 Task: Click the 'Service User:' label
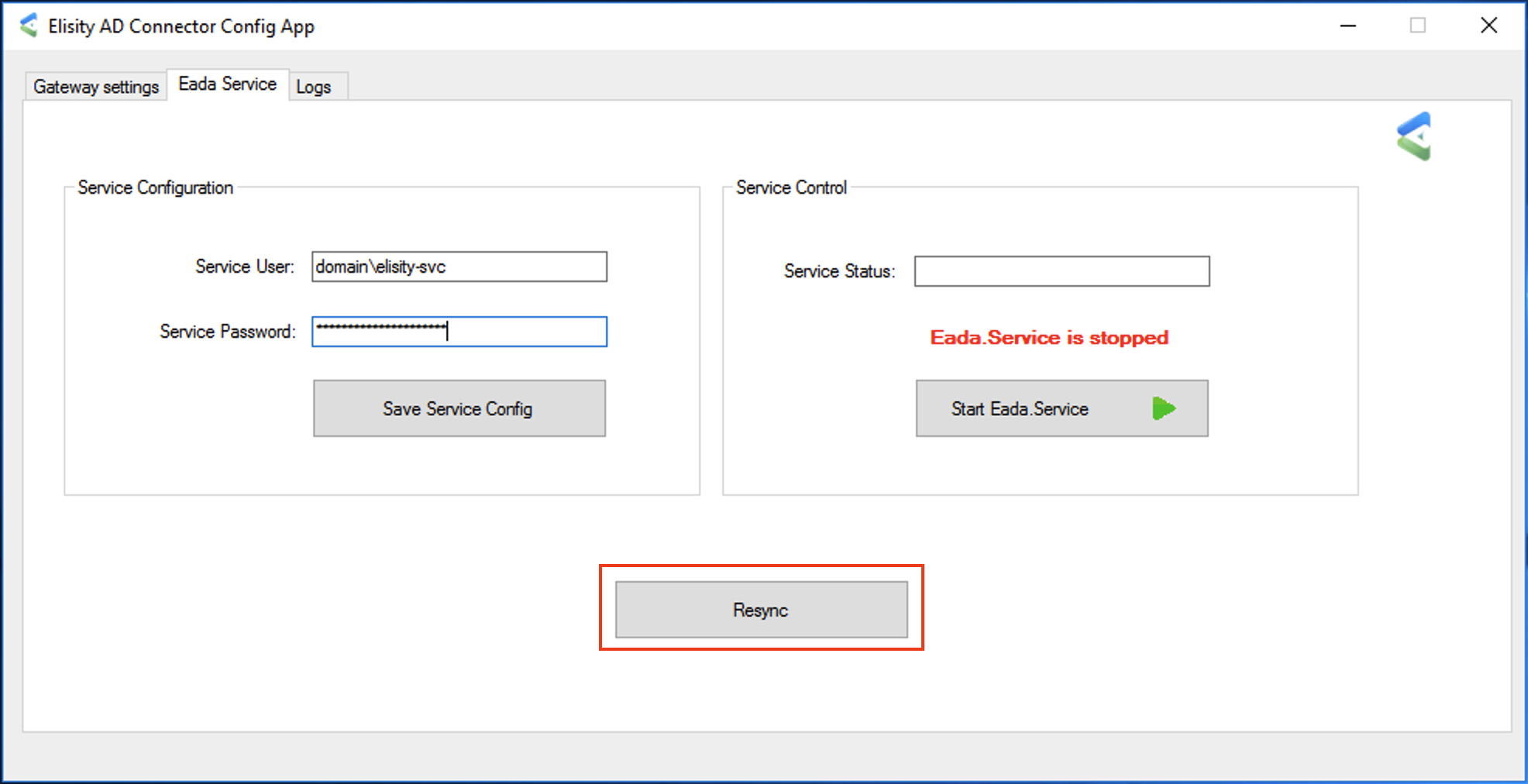(245, 266)
